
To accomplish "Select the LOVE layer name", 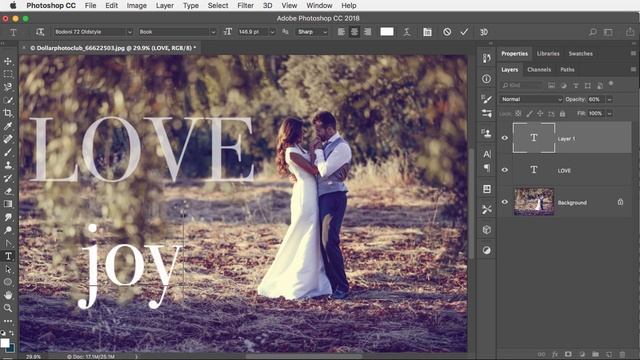I will click(564, 171).
